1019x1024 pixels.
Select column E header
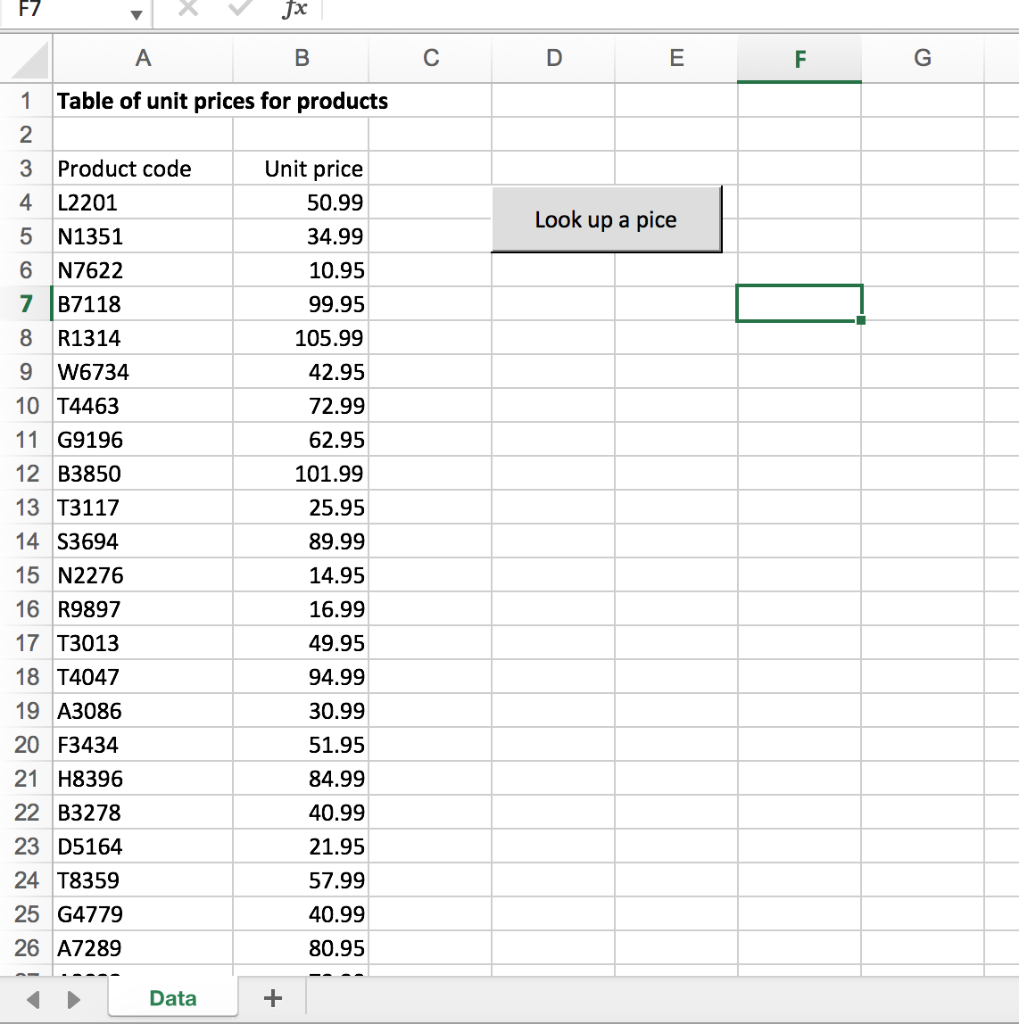coord(676,59)
